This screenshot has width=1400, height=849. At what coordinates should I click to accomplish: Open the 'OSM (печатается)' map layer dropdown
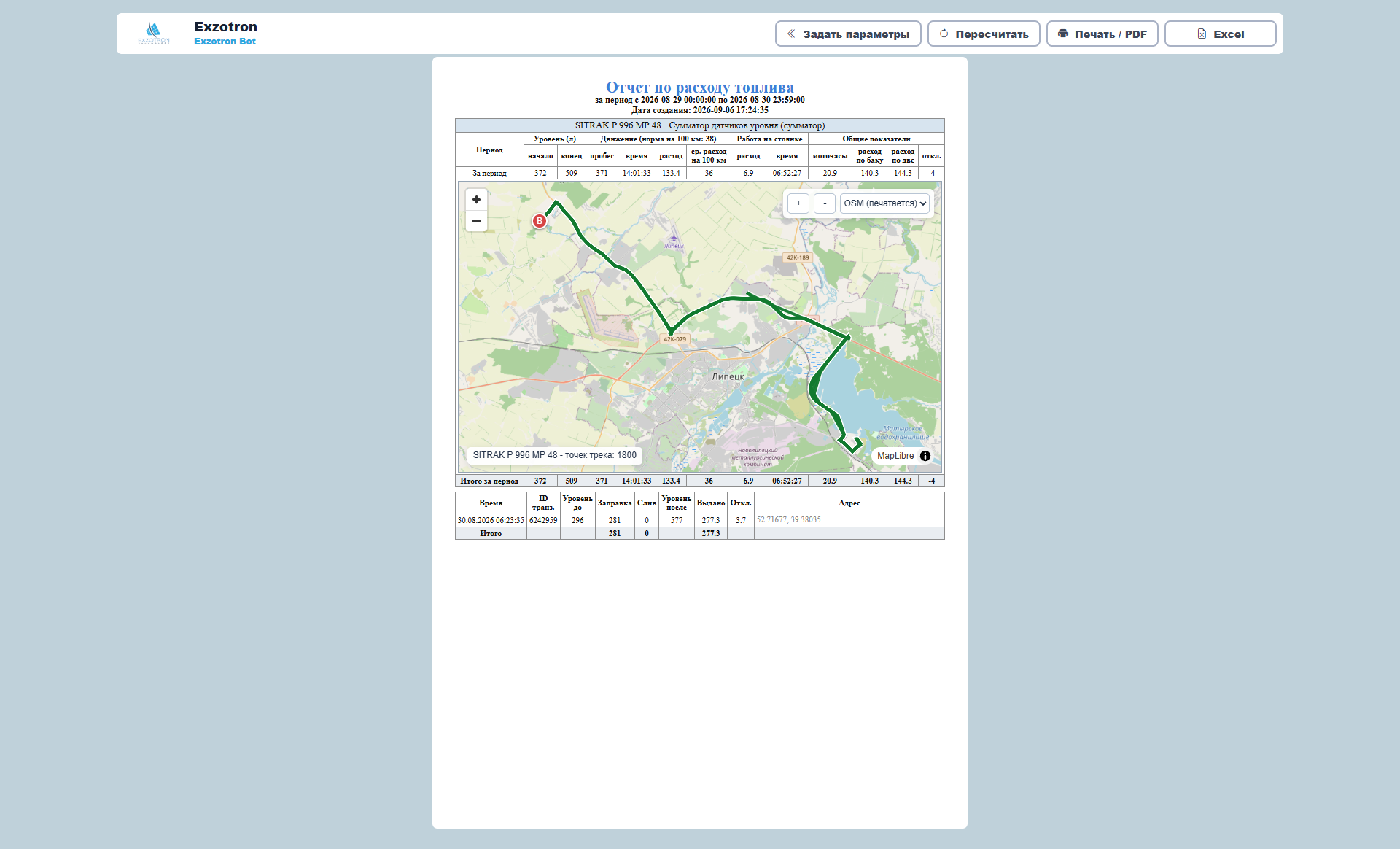click(x=885, y=203)
